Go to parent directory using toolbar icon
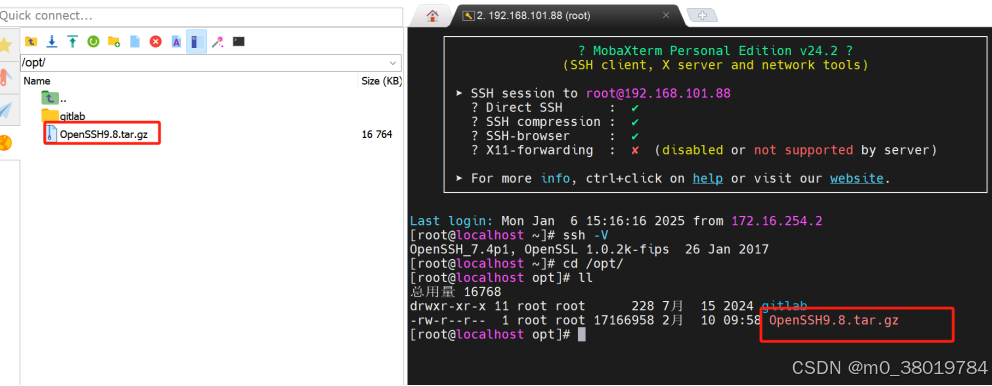 [31, 42]
